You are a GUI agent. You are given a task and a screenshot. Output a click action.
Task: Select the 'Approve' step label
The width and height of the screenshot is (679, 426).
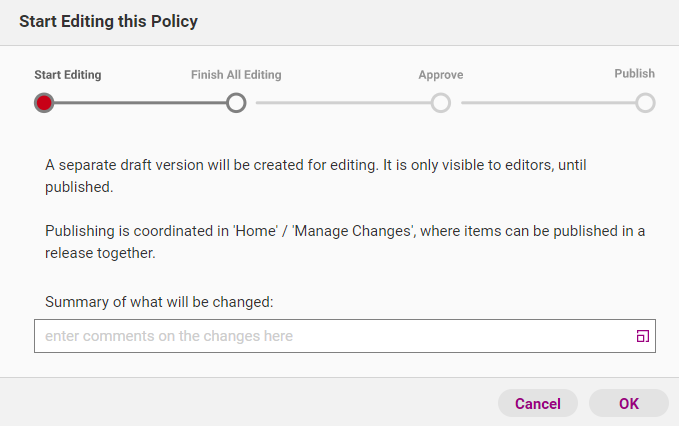pyautogui.click(x=441, y=75)
